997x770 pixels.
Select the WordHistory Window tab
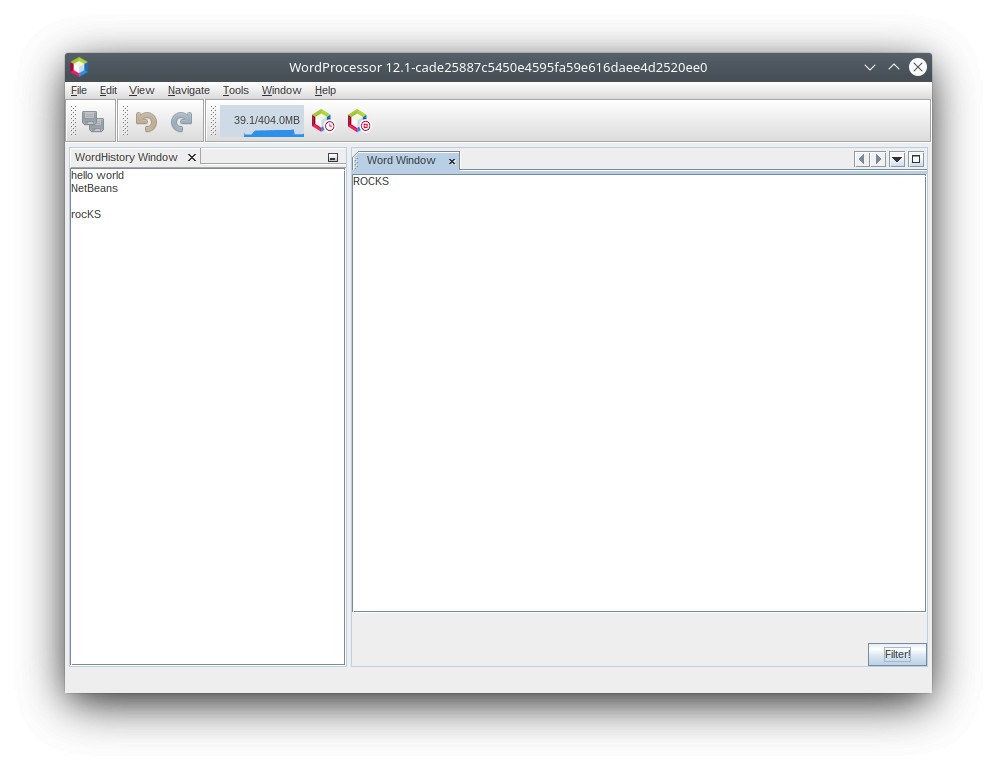(126, 157)
